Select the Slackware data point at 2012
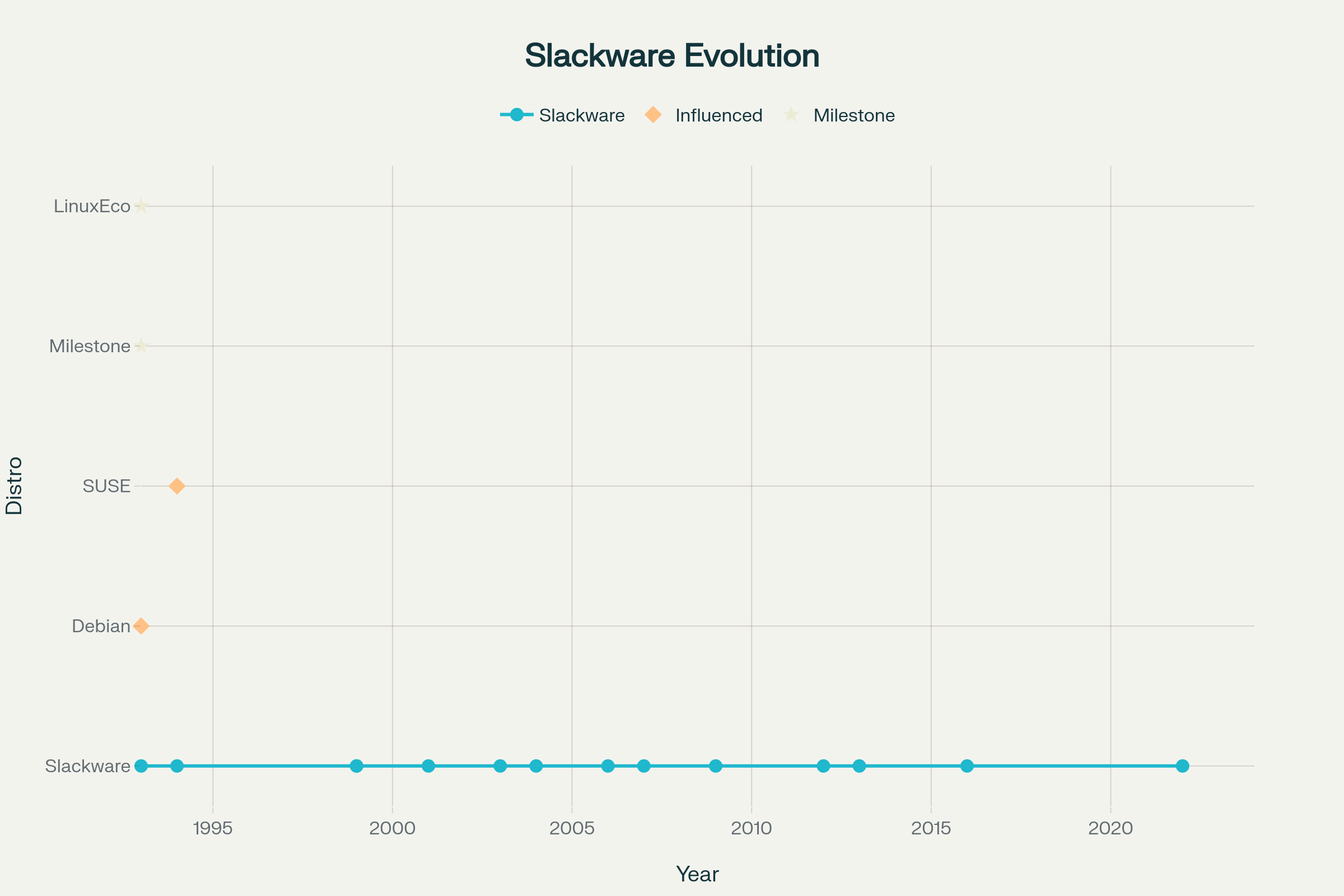The height and width of the screenshot is (896, 1344). 823,766
